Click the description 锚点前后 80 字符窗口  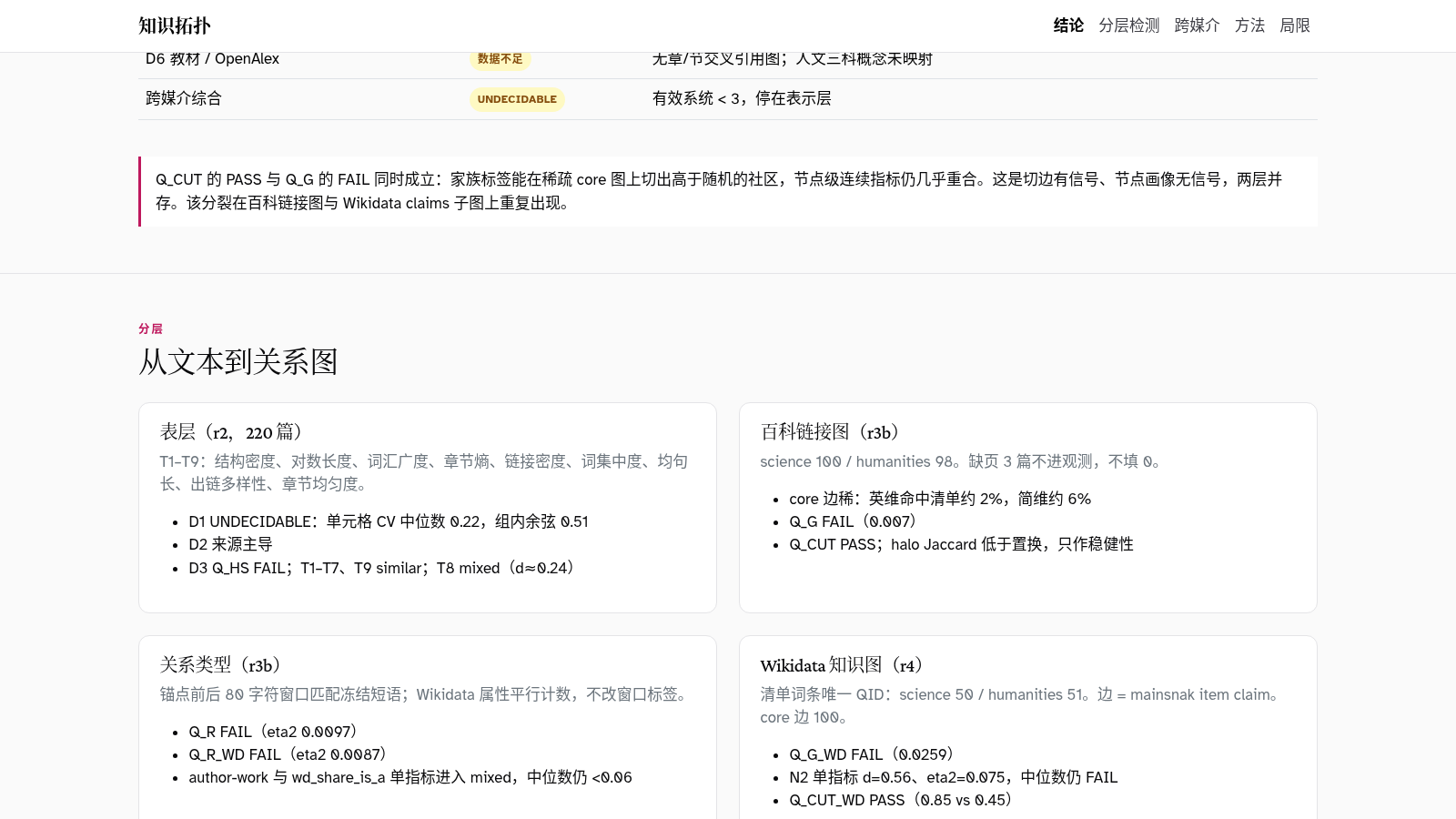click(x=426, y=694)
